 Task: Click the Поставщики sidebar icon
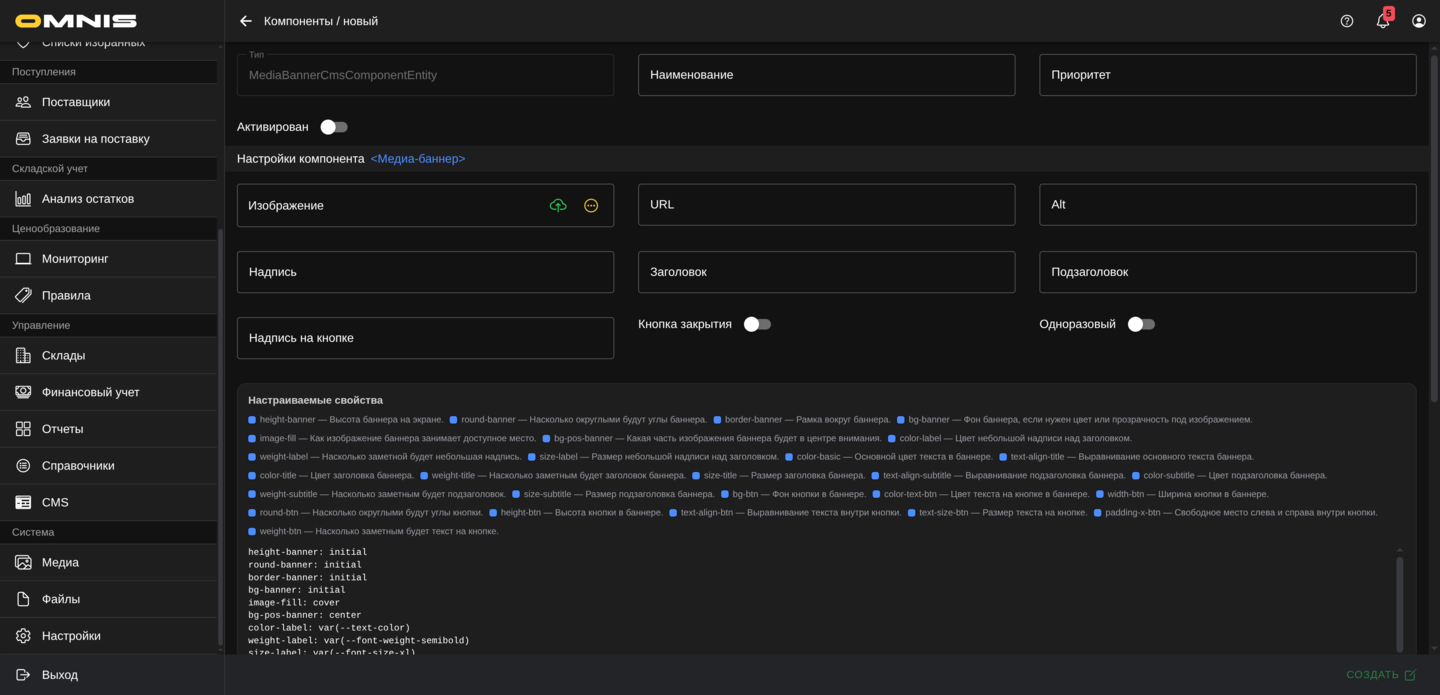click(x=23, y=102)
